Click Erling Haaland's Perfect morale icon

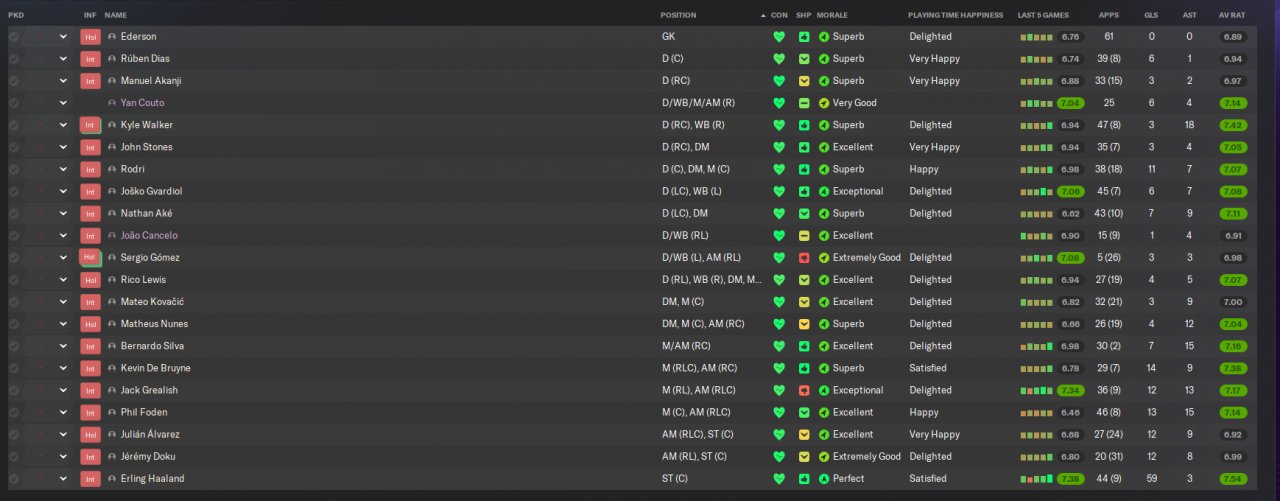pyautogui.click(x=824, y=479)
